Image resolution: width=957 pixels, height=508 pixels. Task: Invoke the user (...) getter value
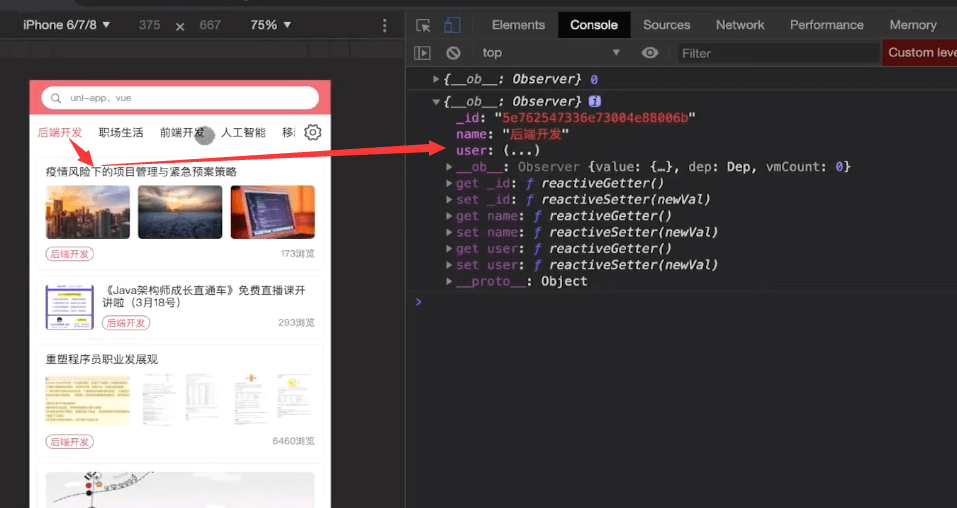point(521,150)
